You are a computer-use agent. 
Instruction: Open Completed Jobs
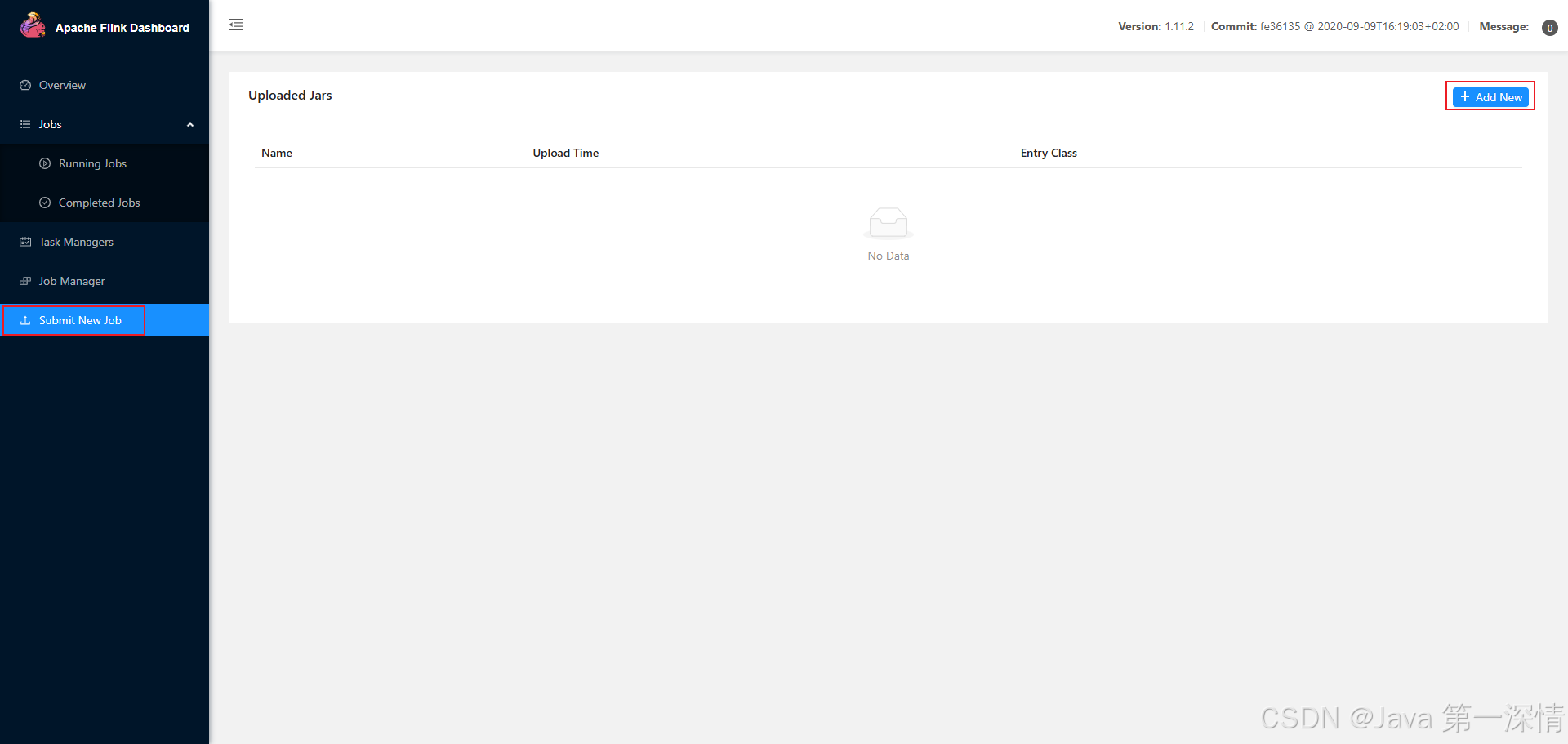(105, 203)
